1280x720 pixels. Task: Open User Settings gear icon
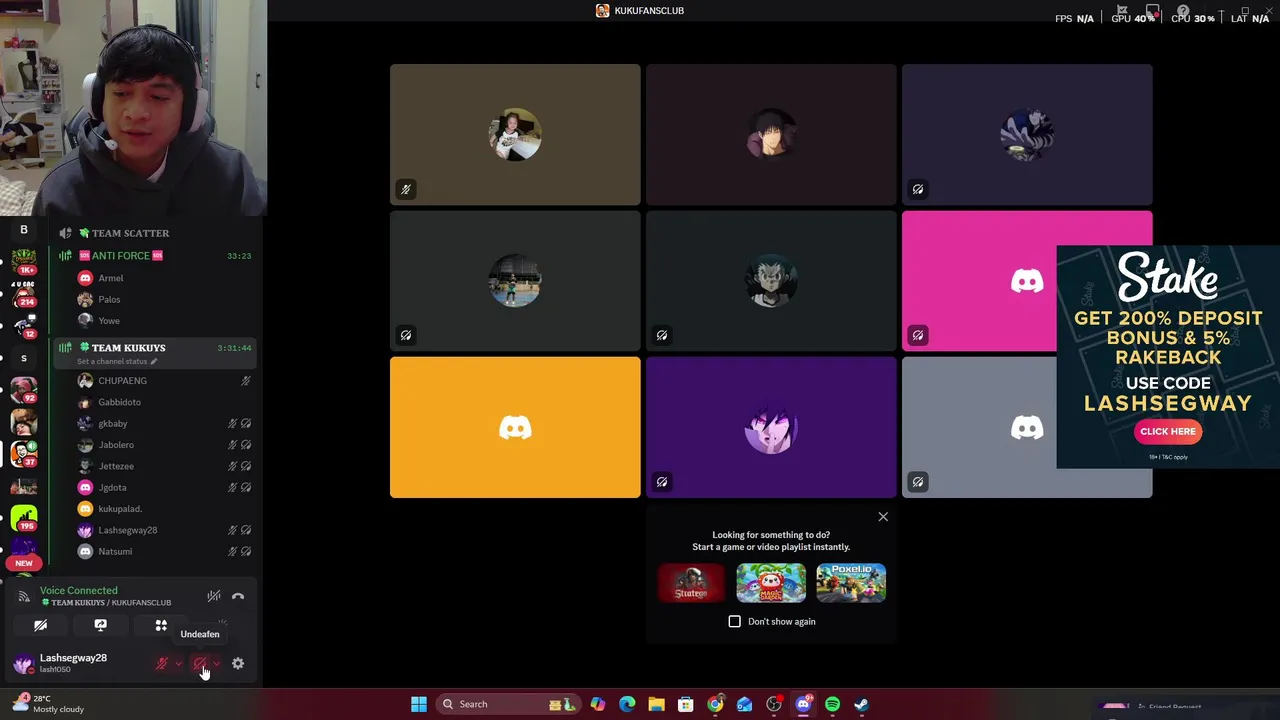click(x=238, y=663)
